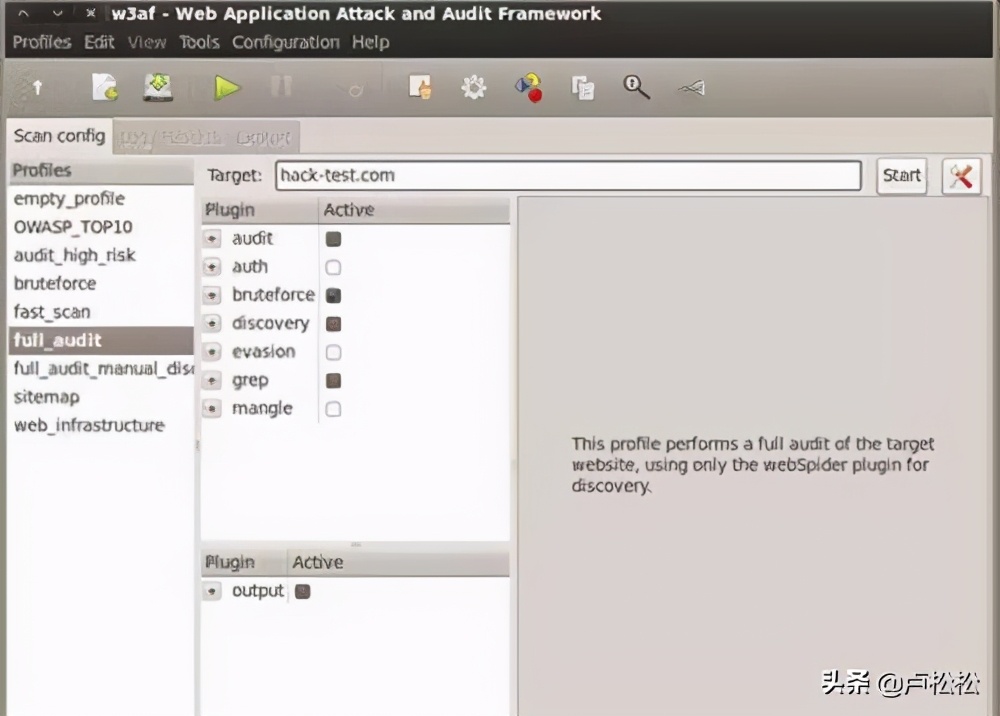Click the gear icon in the toolbar
This screenshot has width=1000, height=716.
pos(473,88)
